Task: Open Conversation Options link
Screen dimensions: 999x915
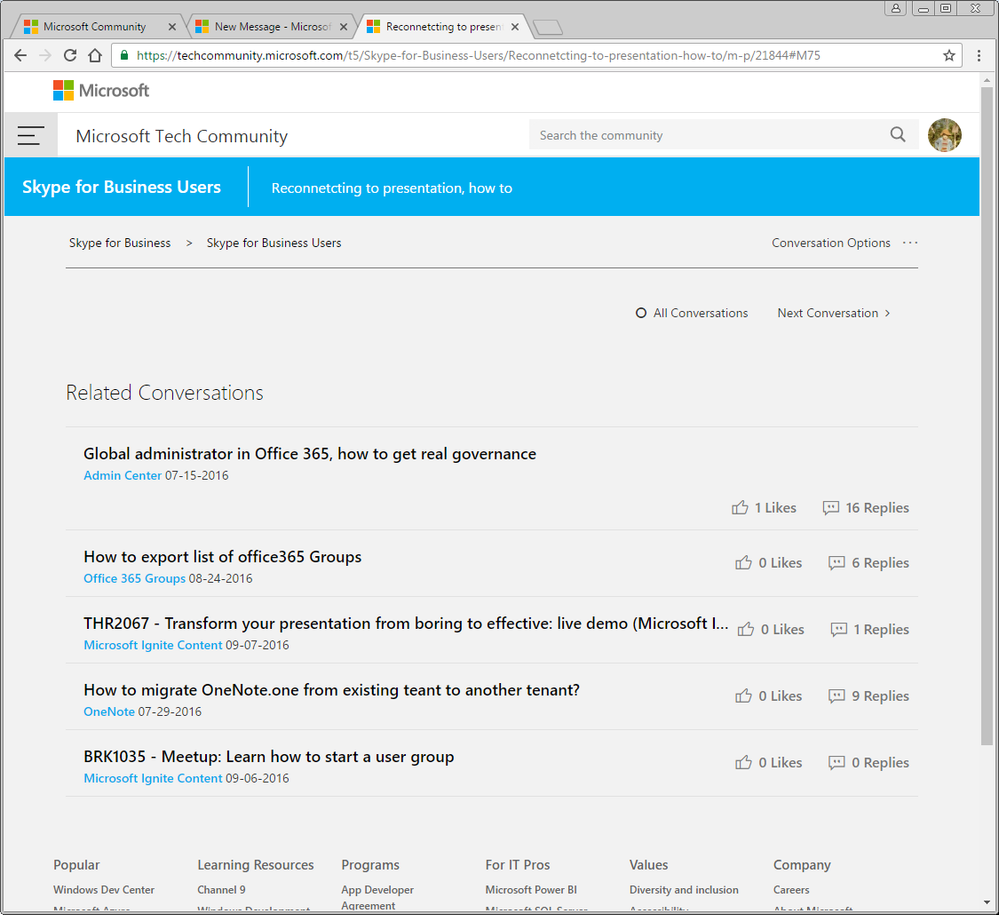Action: (x=831, y=243)
